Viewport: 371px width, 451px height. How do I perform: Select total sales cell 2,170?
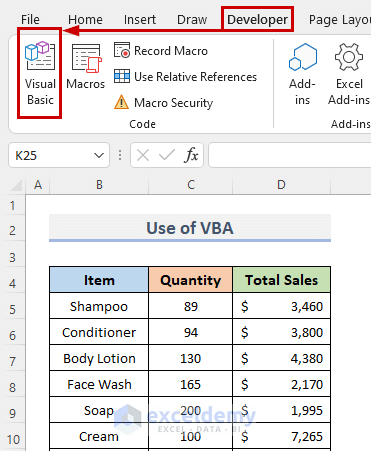click(282, 384)
